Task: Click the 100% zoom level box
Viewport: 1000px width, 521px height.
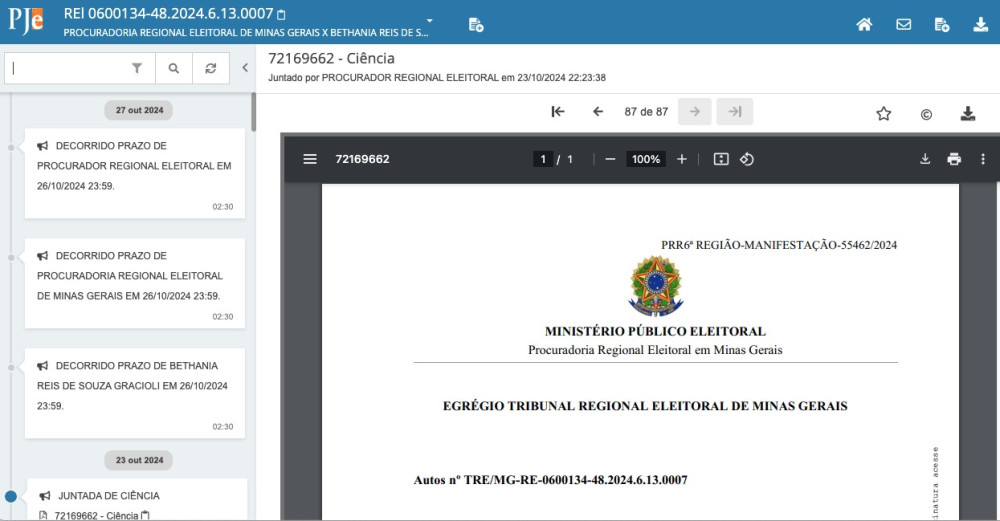Action: pos(645,159)
